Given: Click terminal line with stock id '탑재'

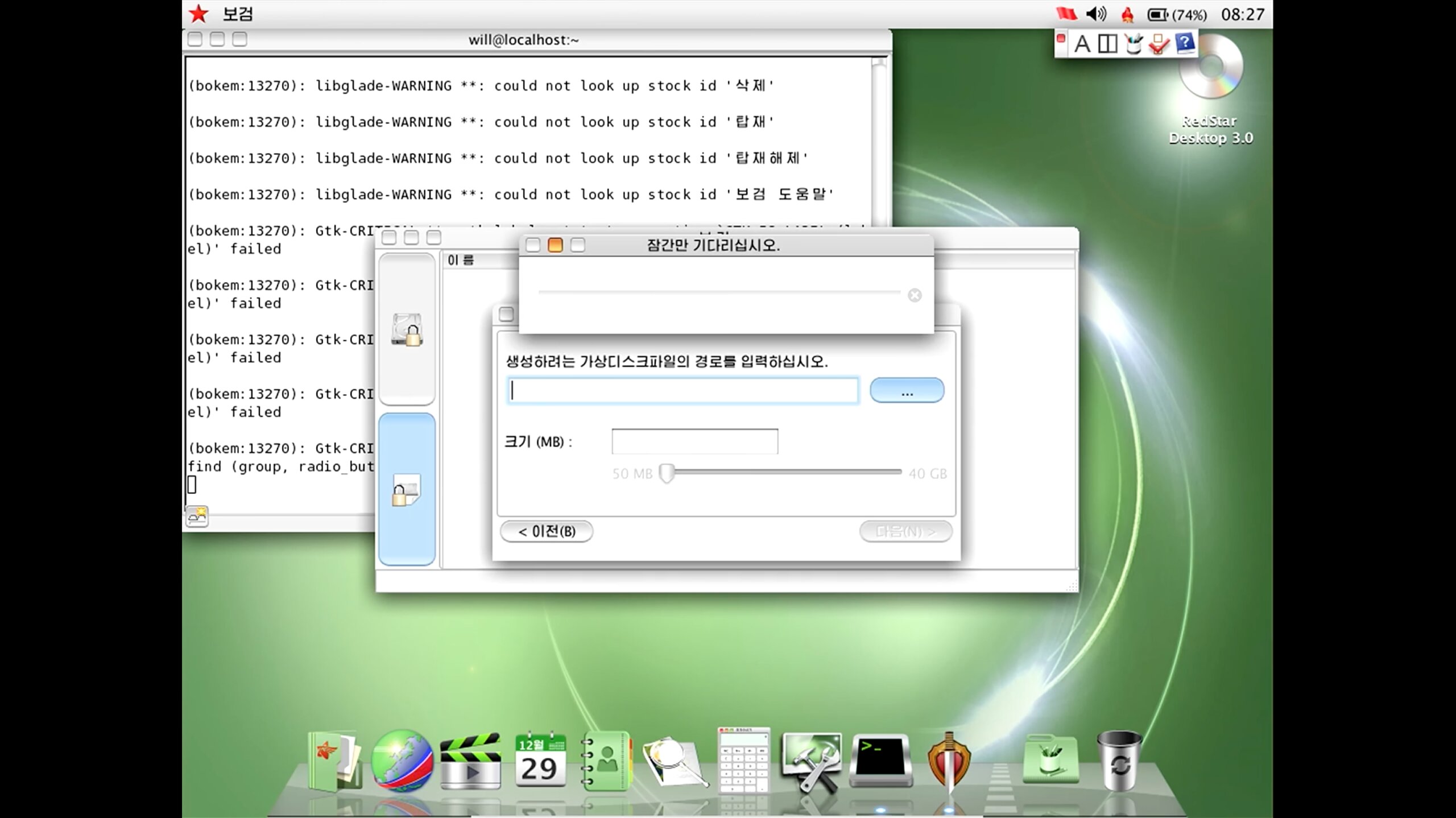Looking at the screenshot, I should 481,122.
